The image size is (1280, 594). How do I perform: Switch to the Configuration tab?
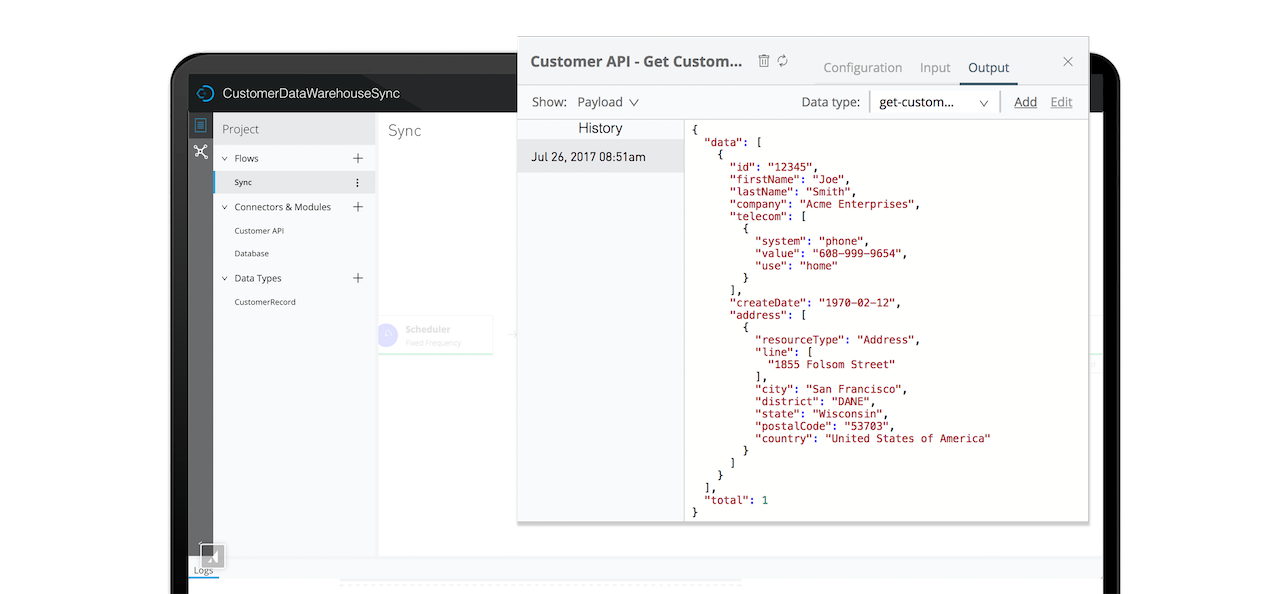pyautogui.click(x=863, y=68)
